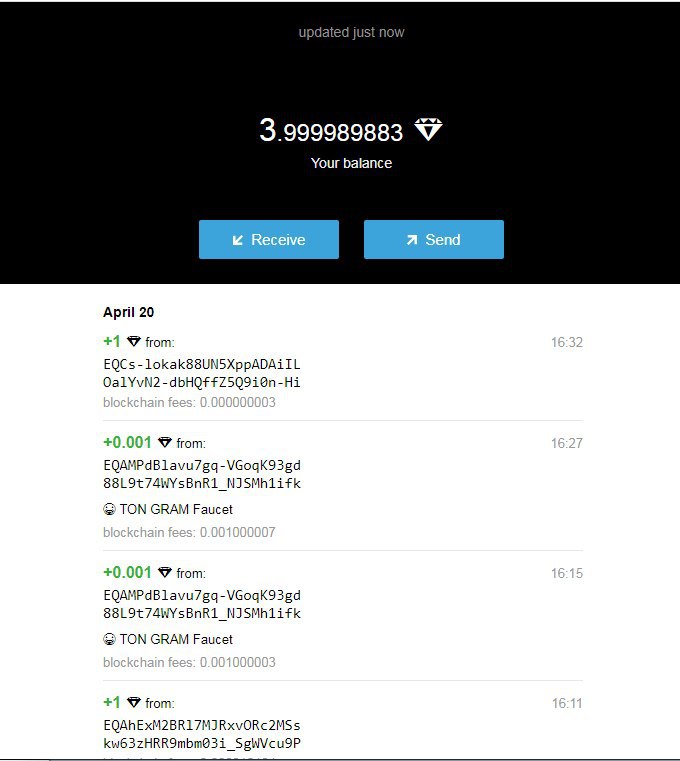This screenshot has width=680, height=761.
Task: Click emoji icon beside the 16:15 TON GRAM Faucet
Action: (109, 639)
